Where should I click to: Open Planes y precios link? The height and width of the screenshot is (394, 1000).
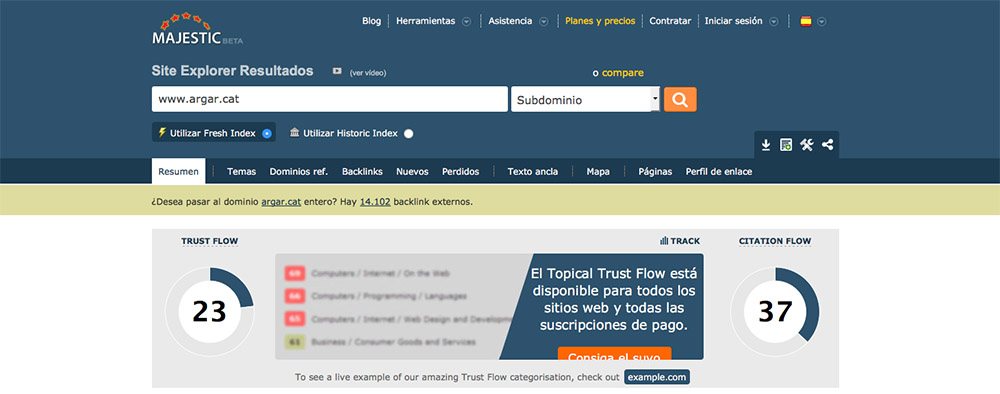(x=600, y=21)
